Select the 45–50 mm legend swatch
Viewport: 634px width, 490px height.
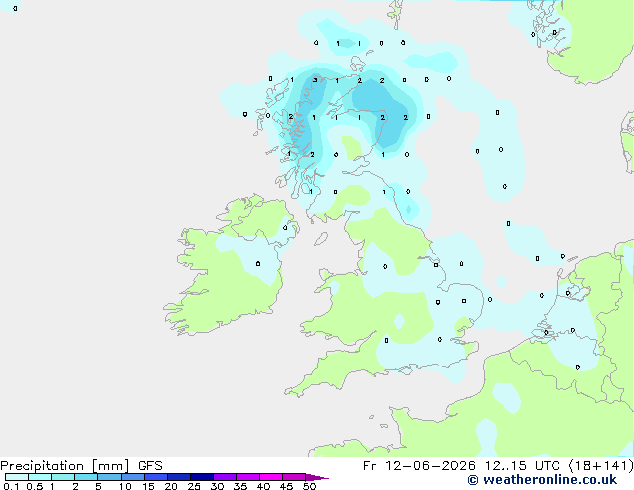pos(294,477)
